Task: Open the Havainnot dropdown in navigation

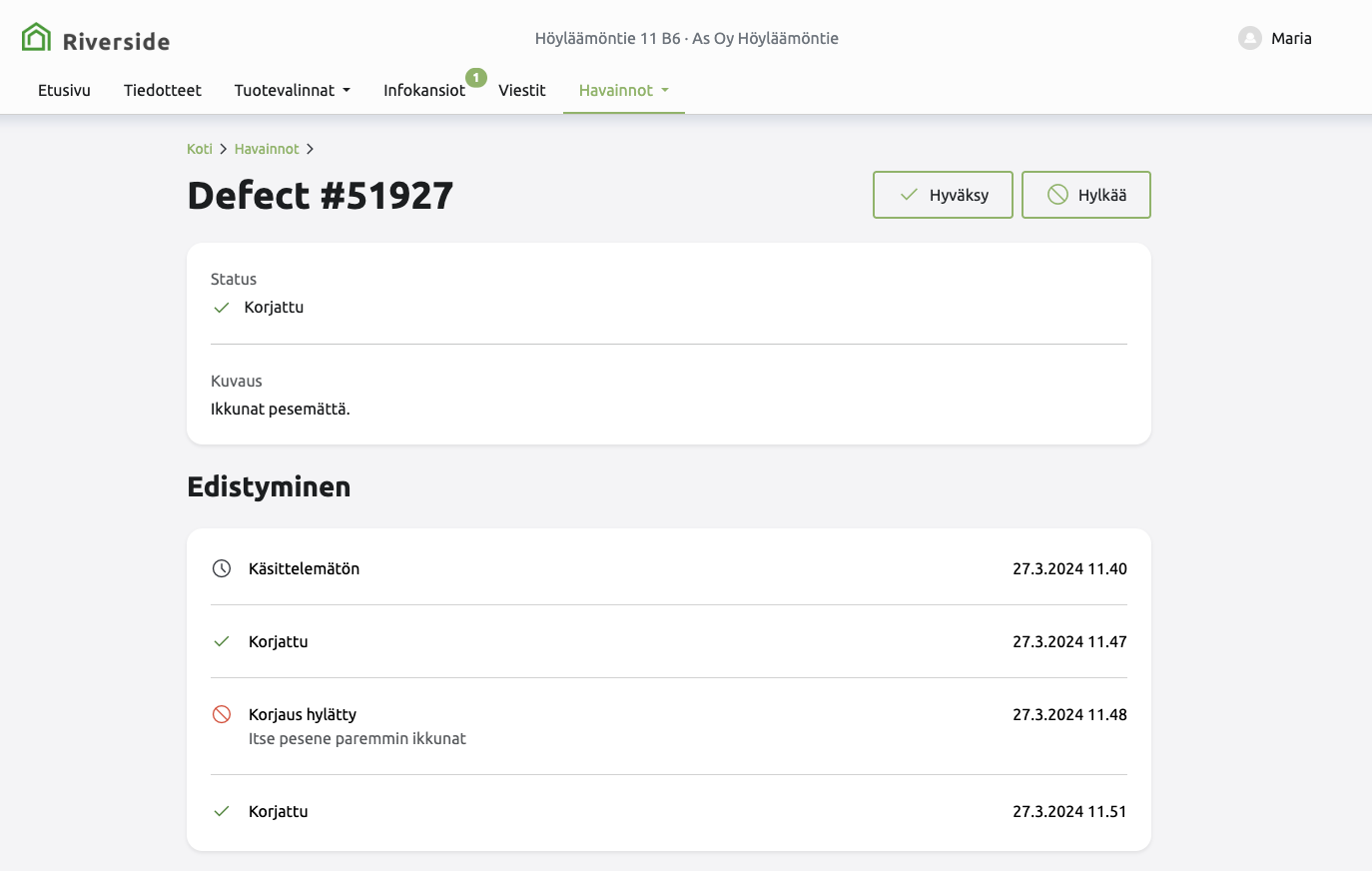Action: [623, 90]
